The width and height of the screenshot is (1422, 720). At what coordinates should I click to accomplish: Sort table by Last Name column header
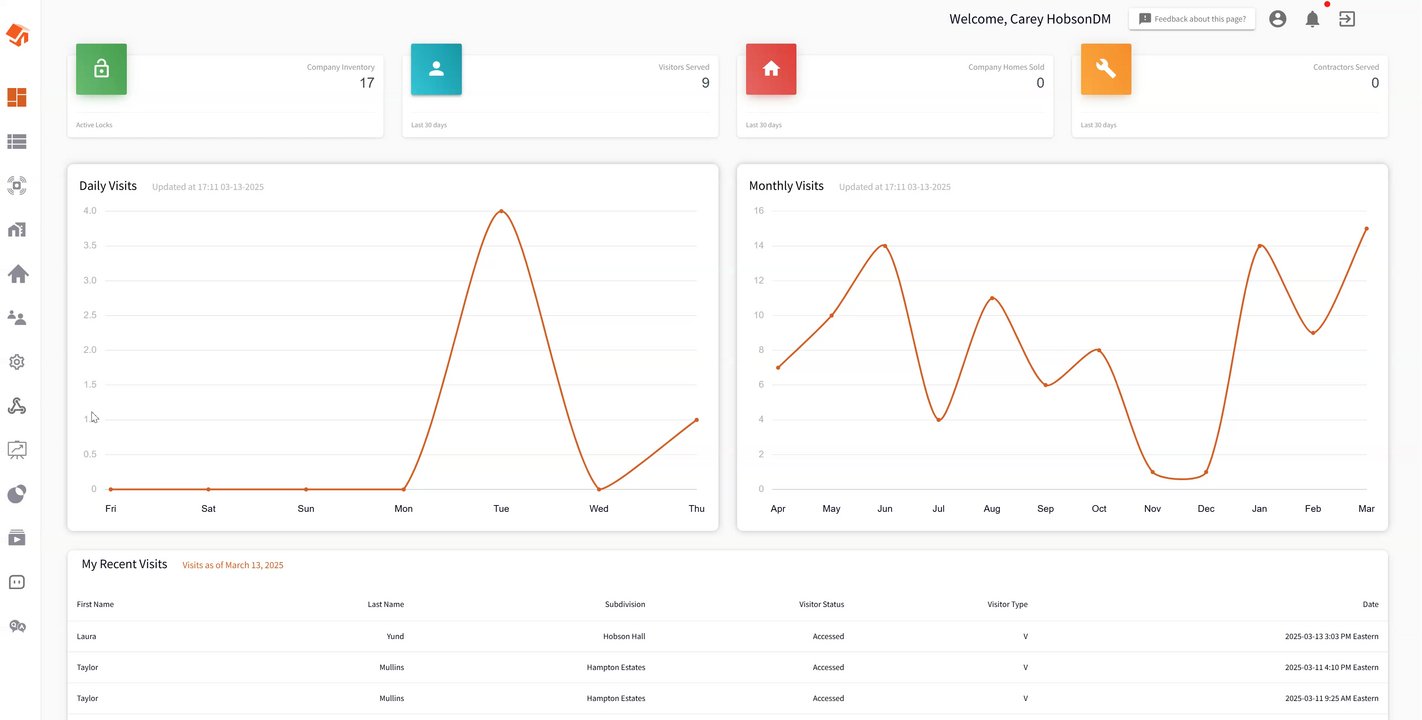pyautogui.click(x=385, y=604)
